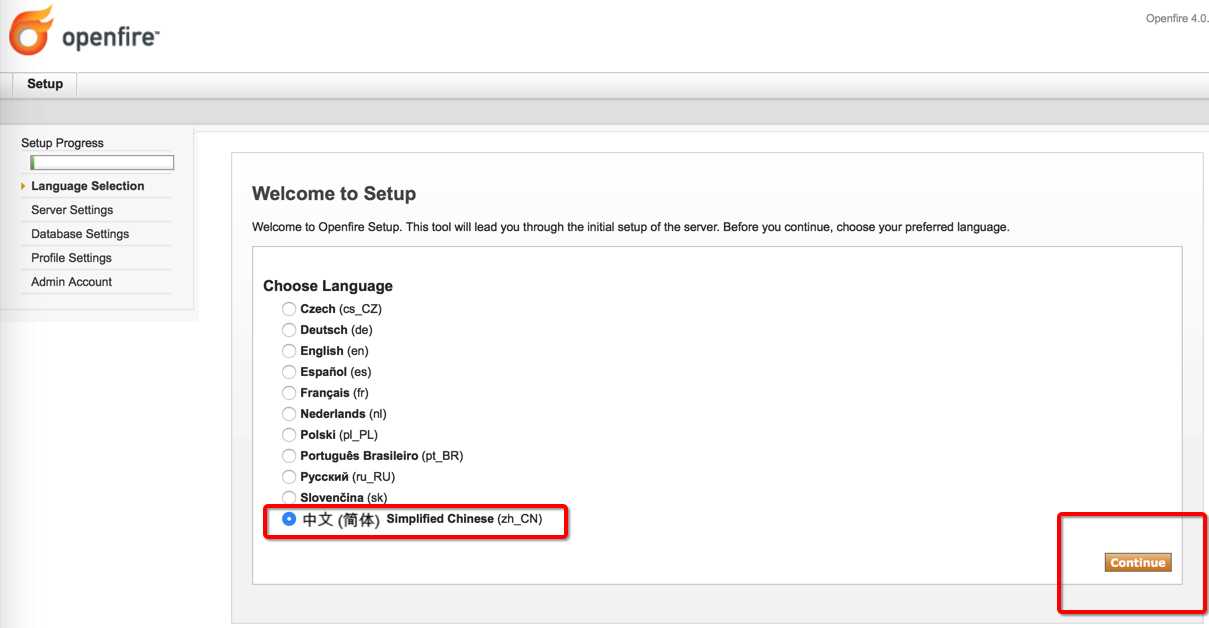Jump to Profile Settings step
The height and width of the screenshot is (628, 1209).
click(x=71, y=258)
